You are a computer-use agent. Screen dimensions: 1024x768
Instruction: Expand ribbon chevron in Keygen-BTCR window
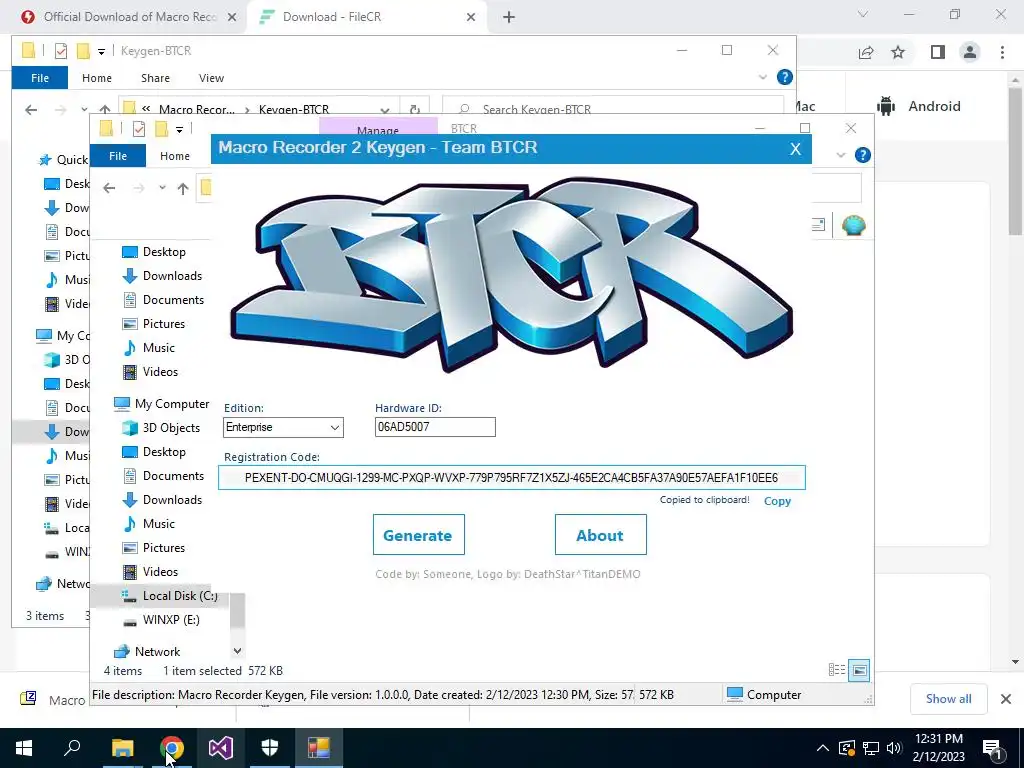click(762, 77)
